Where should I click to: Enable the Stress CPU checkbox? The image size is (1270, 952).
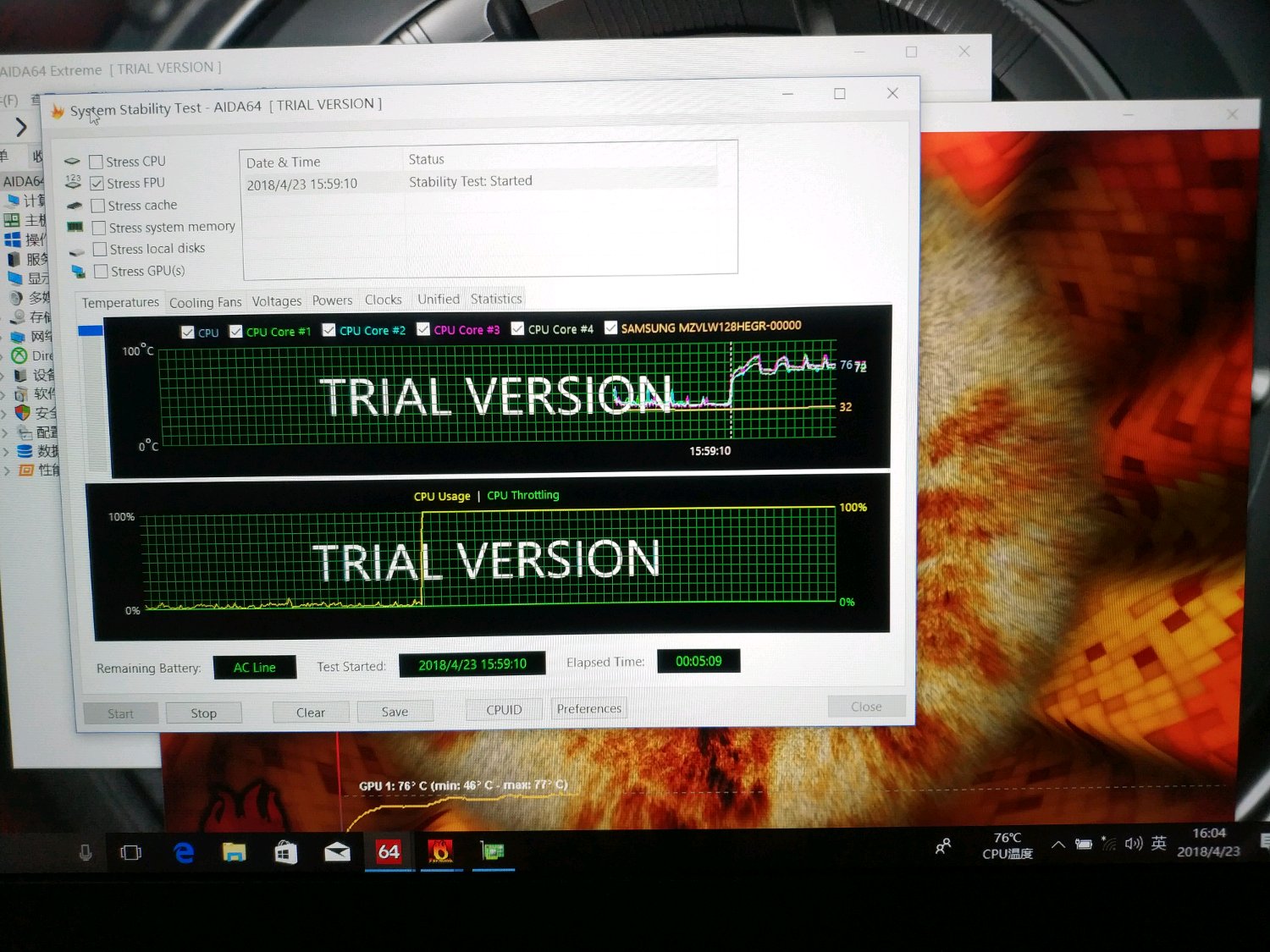coord(96,162)
